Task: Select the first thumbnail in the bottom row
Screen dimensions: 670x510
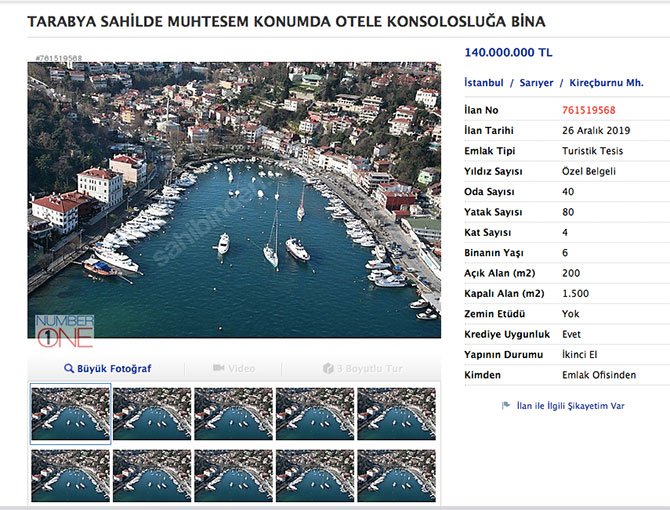Action: point(71,476)
